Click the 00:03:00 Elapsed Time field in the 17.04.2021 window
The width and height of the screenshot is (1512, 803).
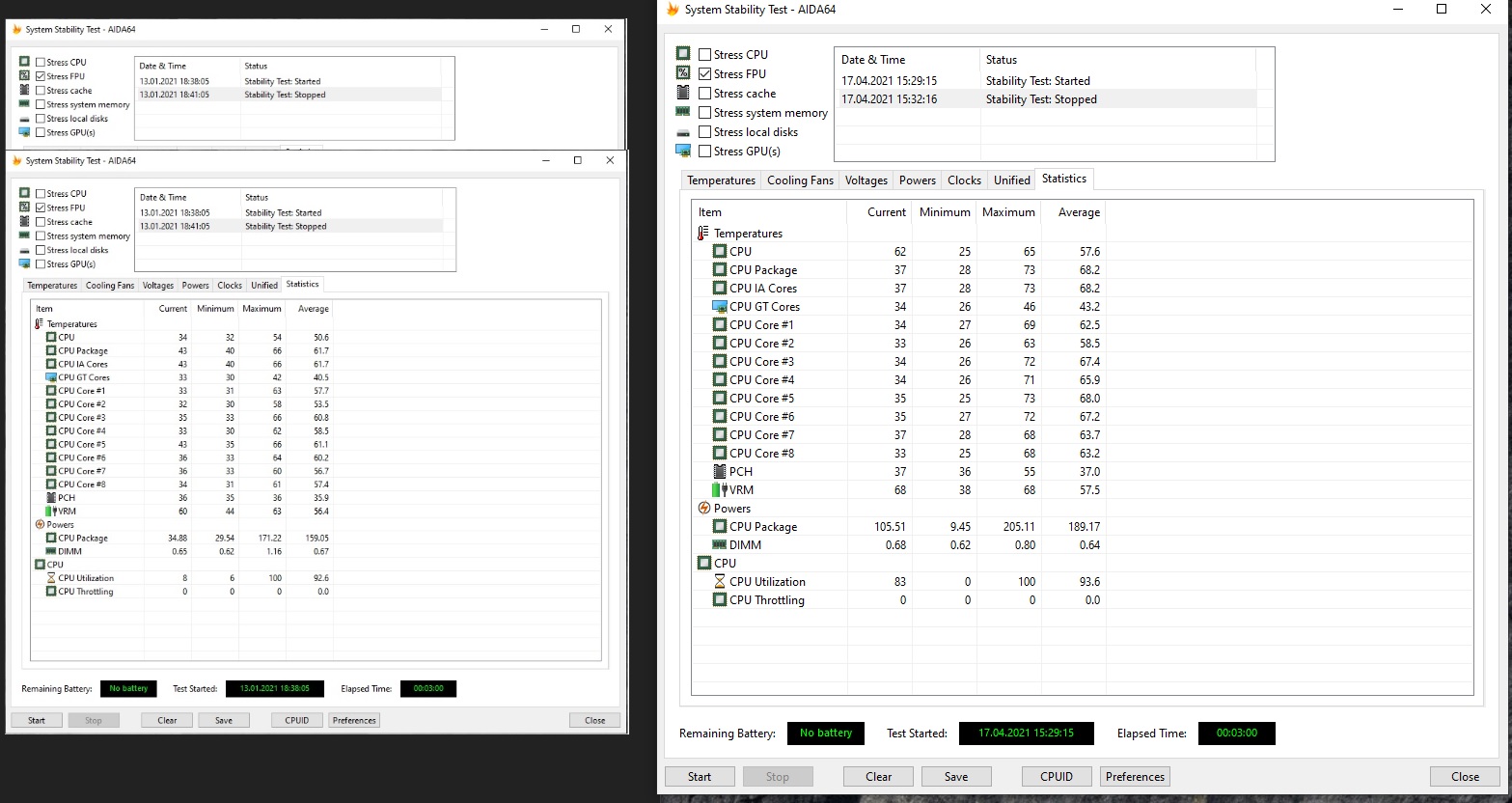[1236, 734]
